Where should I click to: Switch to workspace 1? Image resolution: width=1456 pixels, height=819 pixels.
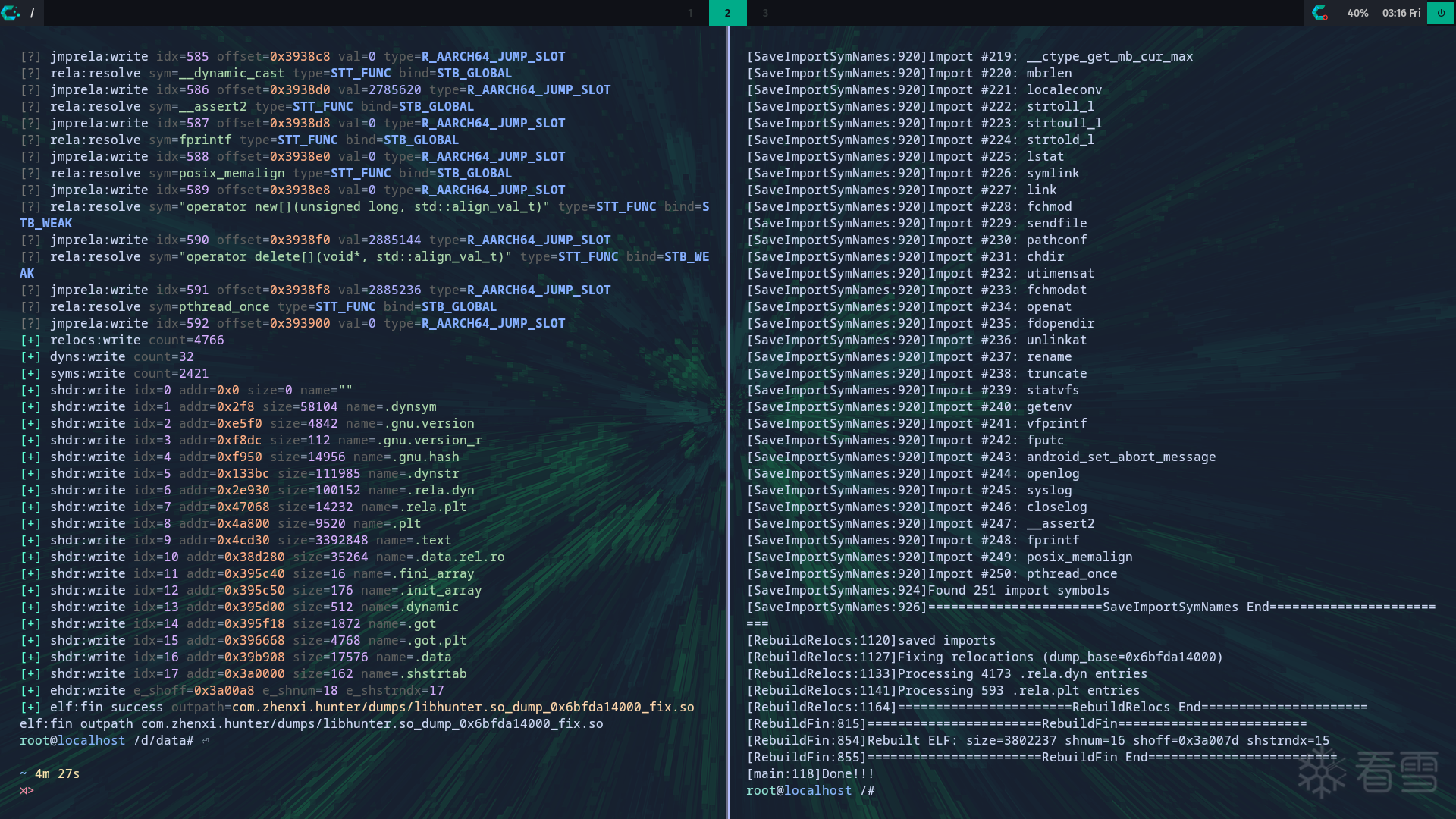690,13
